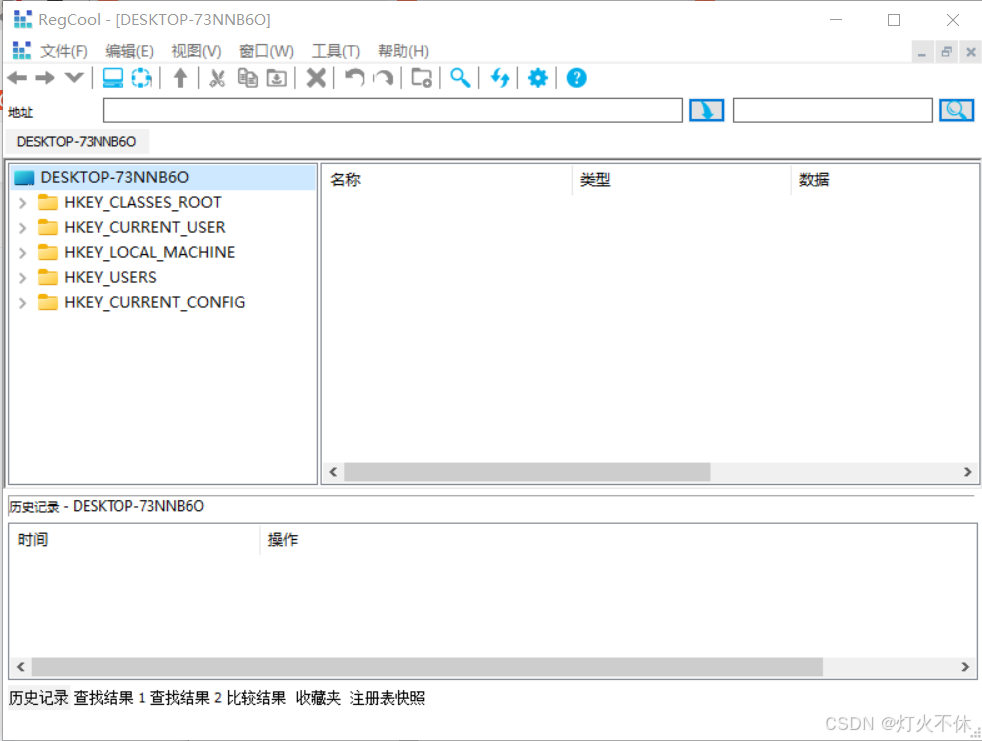982x741 pixels.
Task: Expand HKEY_CLASSES_ROOT node
Action: pyautogui.click(x=23, y=203)
